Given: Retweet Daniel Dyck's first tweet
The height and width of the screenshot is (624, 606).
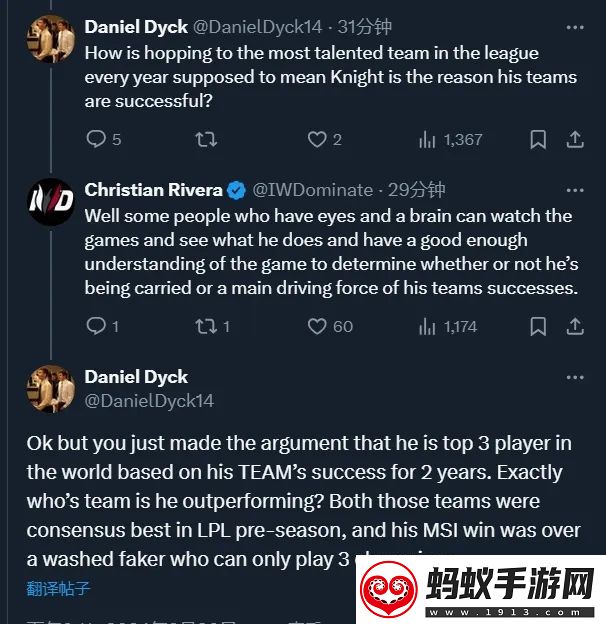Looking at the screenshot, I should (x=206, y=140).
